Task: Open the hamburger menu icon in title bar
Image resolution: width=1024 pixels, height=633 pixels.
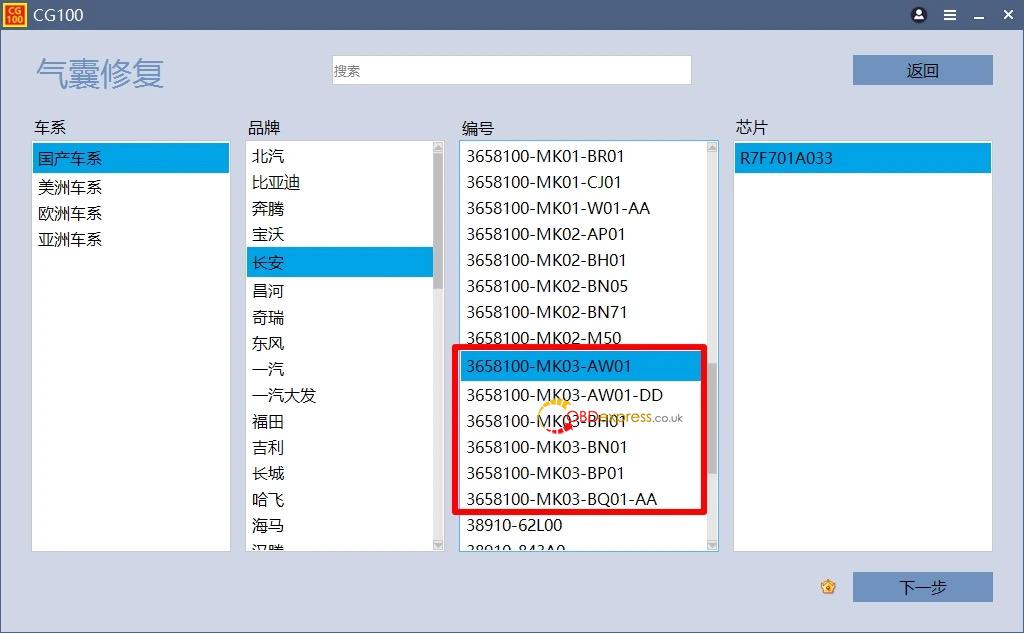Action: point(949,15)
